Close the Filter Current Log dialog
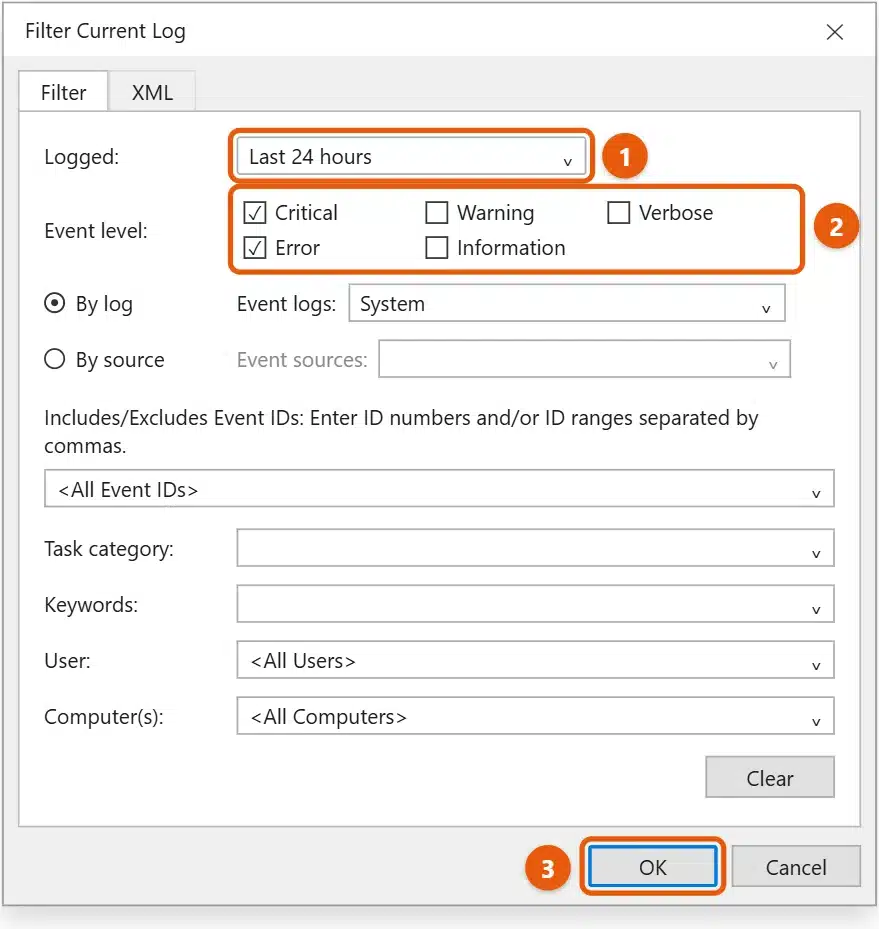Screen dimensions: 879x929 pos(835,31)
